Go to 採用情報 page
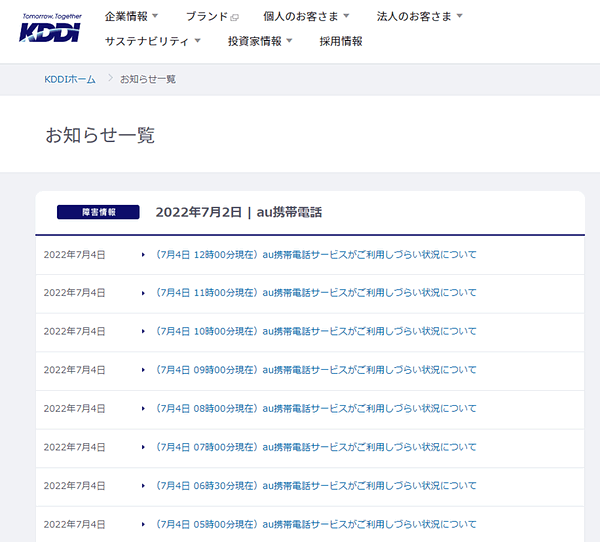The height and width of the screenshot is (542, 600). tap(341, 41)
